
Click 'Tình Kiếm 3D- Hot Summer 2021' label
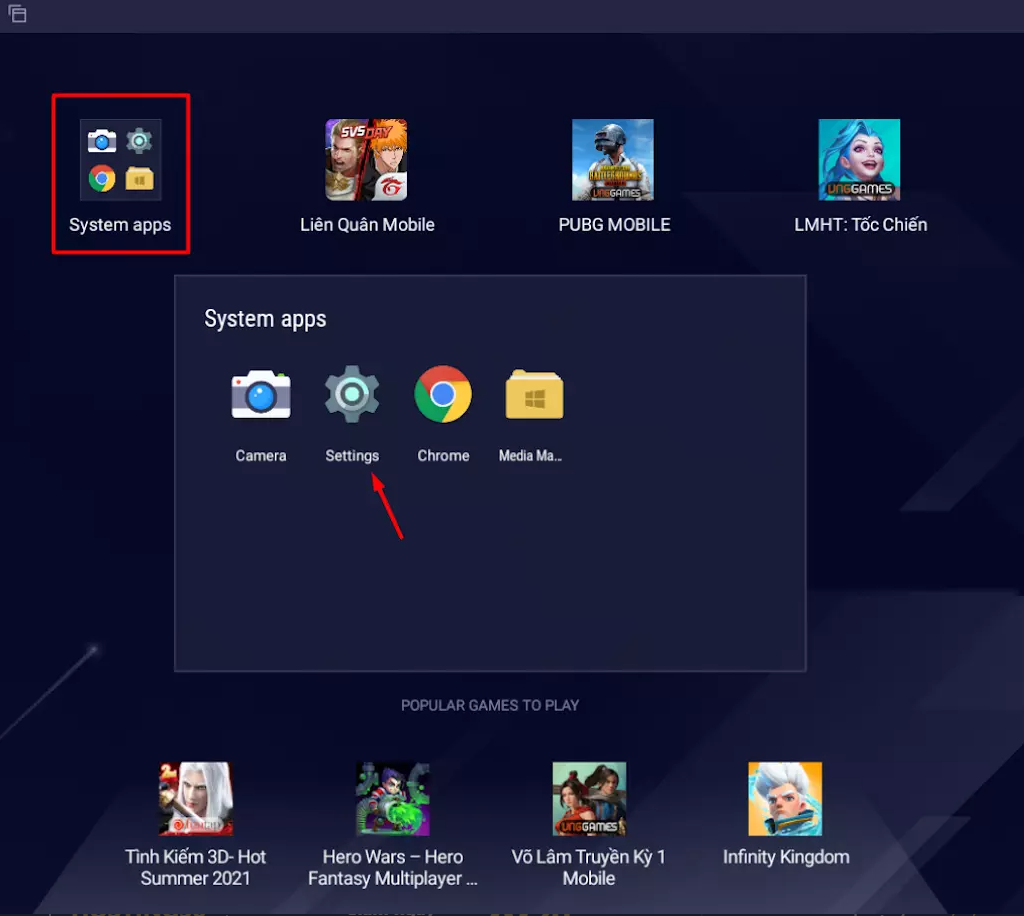[x=195, y=868]
